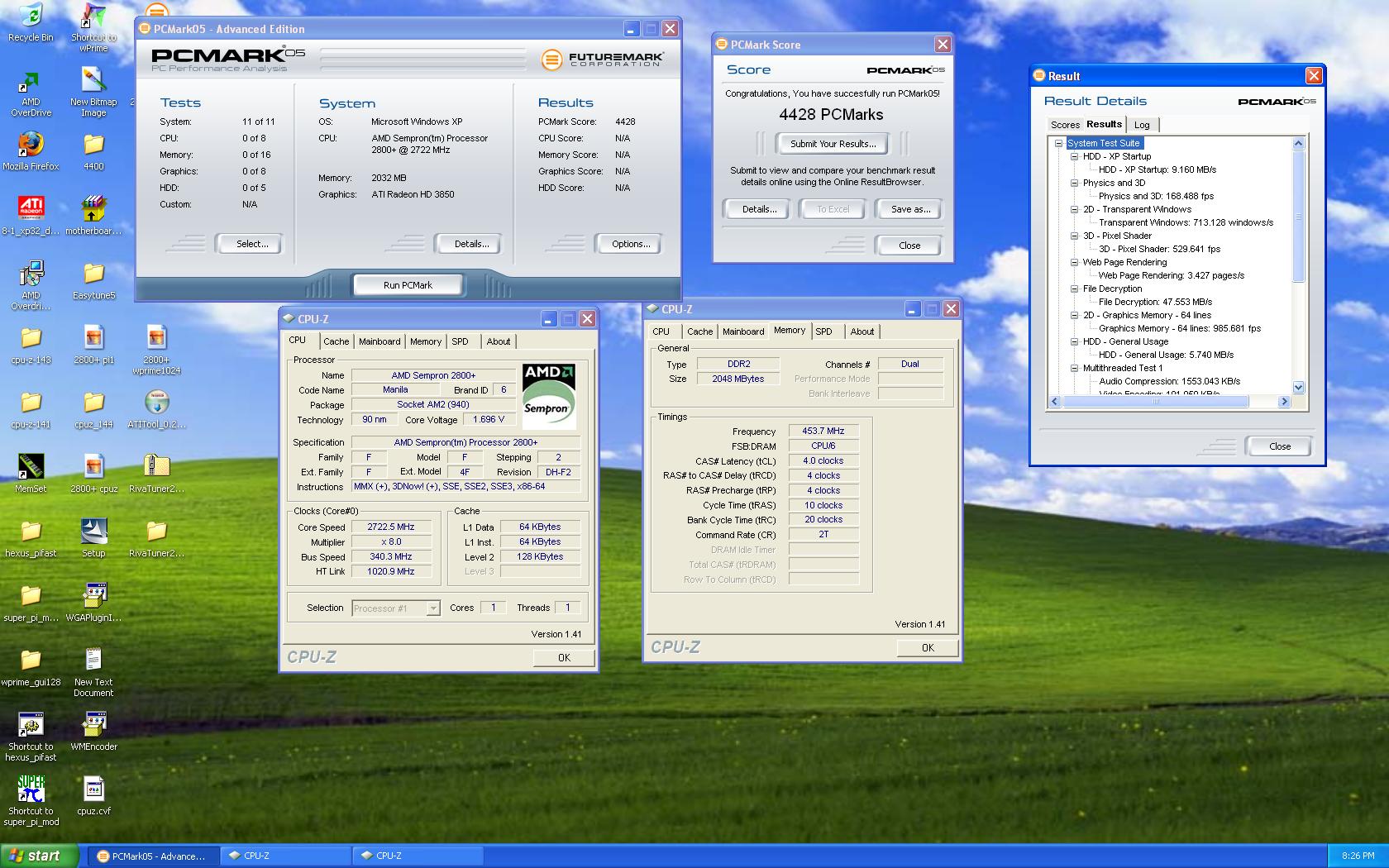Collapse the File Decryption node
This screenshot has width=1389, height=868.
tap(1074, 289)
